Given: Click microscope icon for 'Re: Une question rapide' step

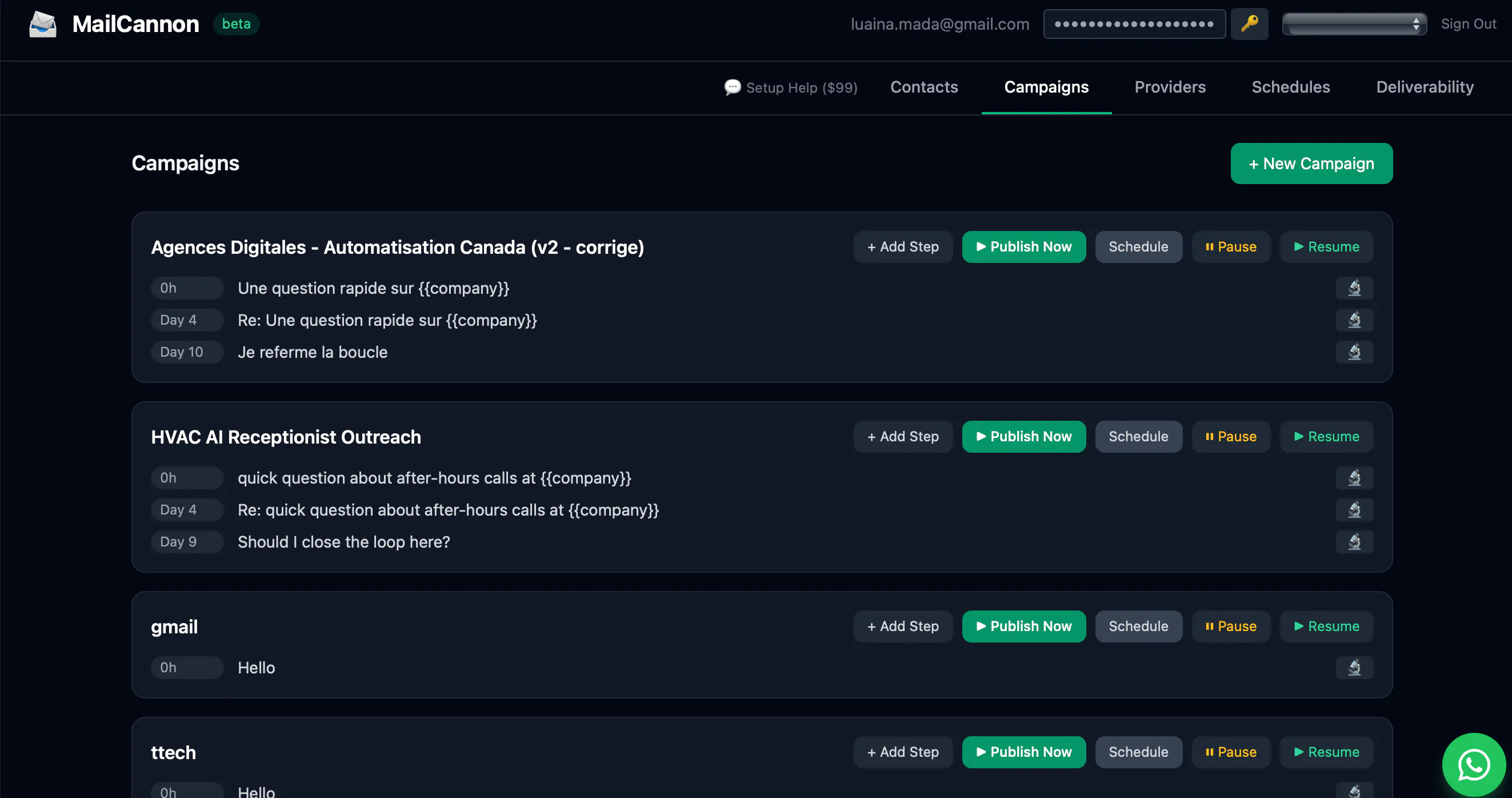Looking at the screenshot, I should pos(1354,320).
